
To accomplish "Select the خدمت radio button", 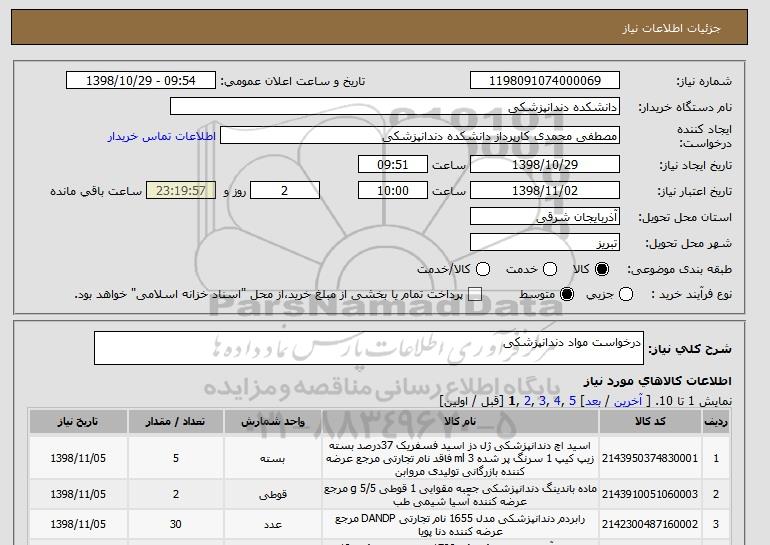I will pos(550,269).
